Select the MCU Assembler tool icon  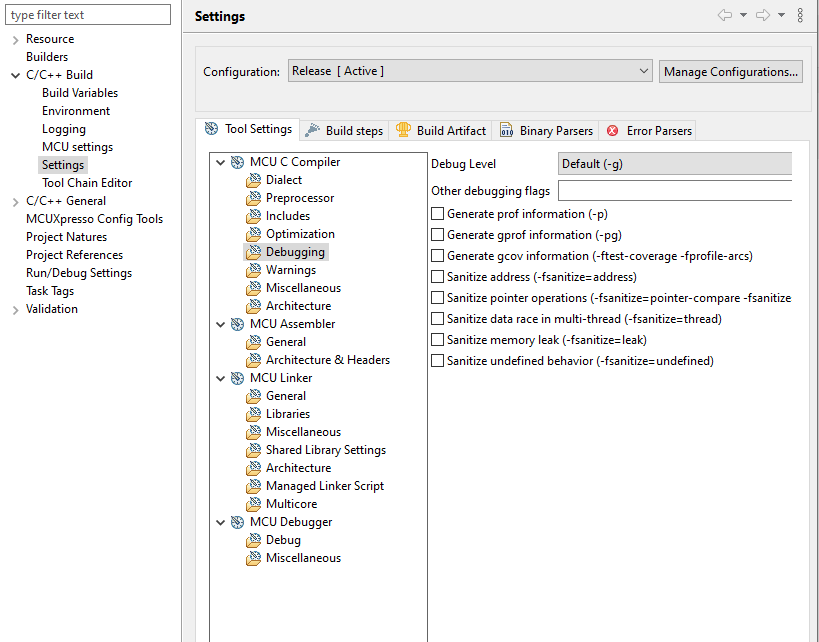237,323
